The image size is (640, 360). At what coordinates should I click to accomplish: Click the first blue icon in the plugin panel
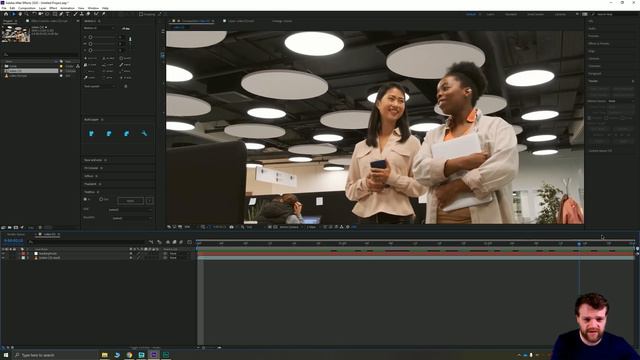(91, 133)
